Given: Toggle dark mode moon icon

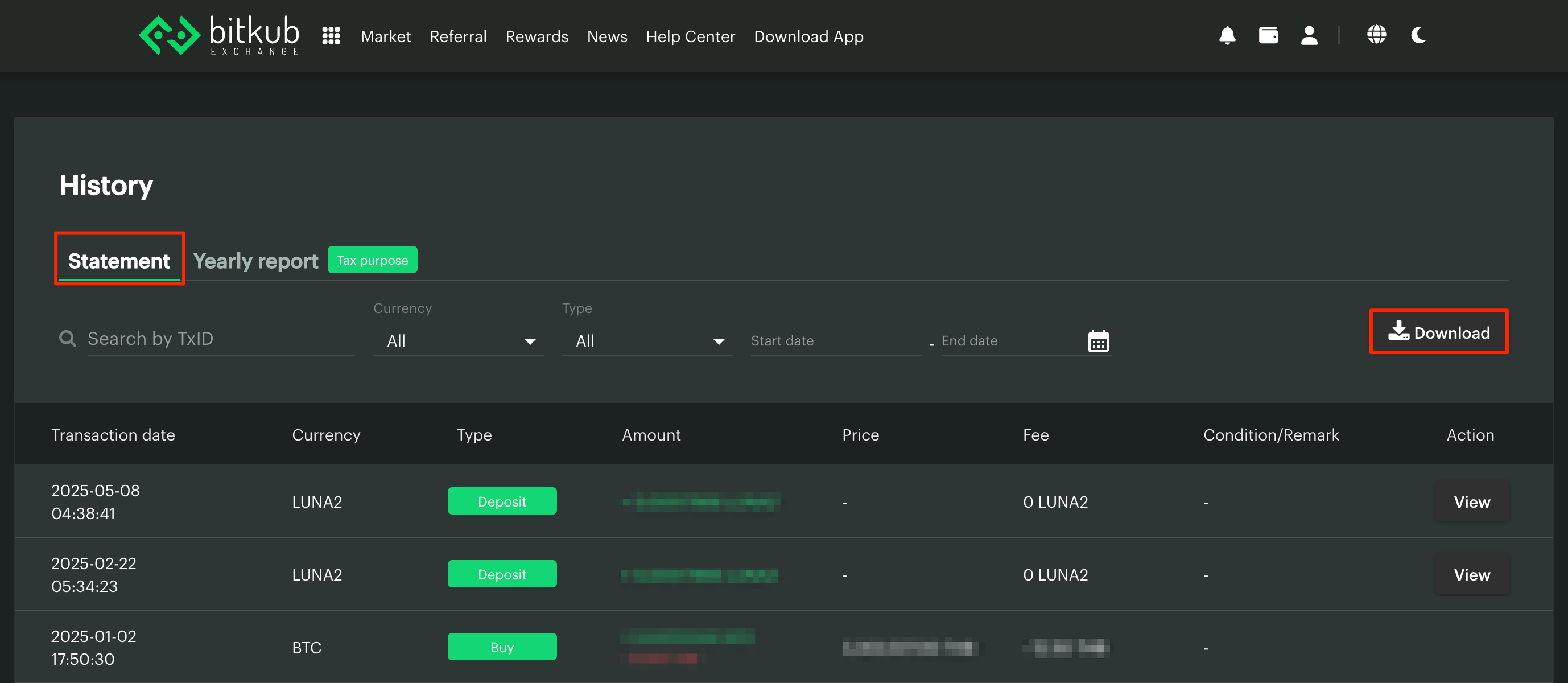Looking at the screenshot, I should click(x=1418, y=35).
